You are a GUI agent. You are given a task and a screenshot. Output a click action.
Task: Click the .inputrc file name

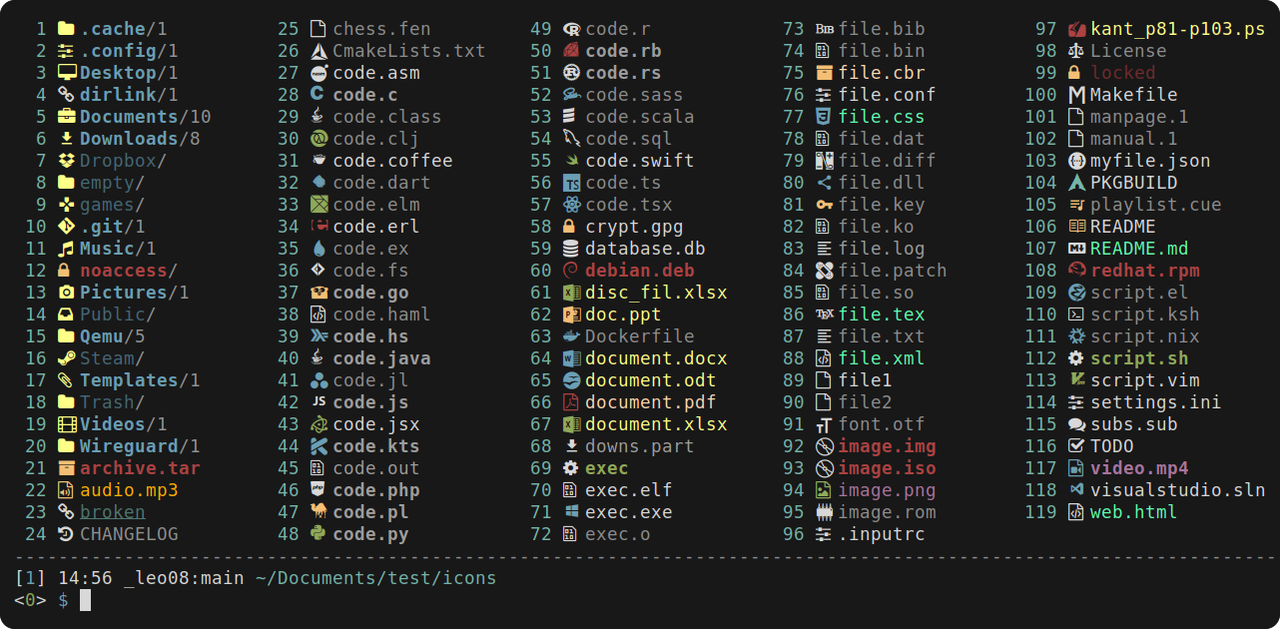882,535
